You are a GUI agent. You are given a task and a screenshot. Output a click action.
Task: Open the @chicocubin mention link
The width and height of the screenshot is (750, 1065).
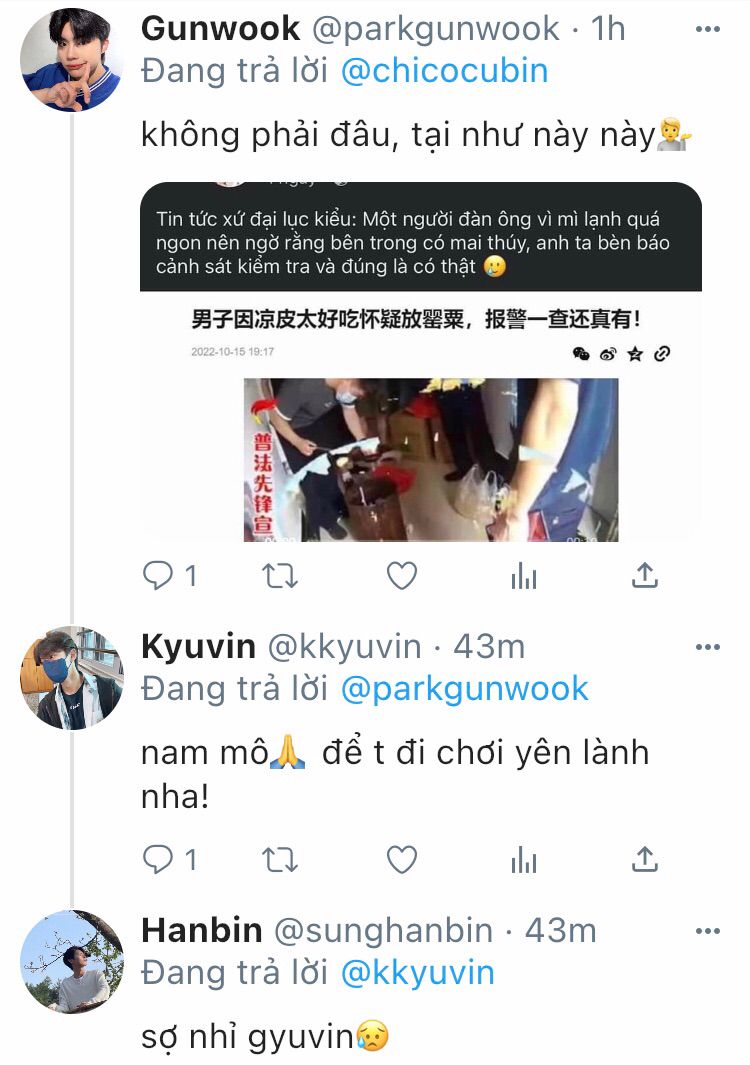pyautogui.click(x=444, y=71)
